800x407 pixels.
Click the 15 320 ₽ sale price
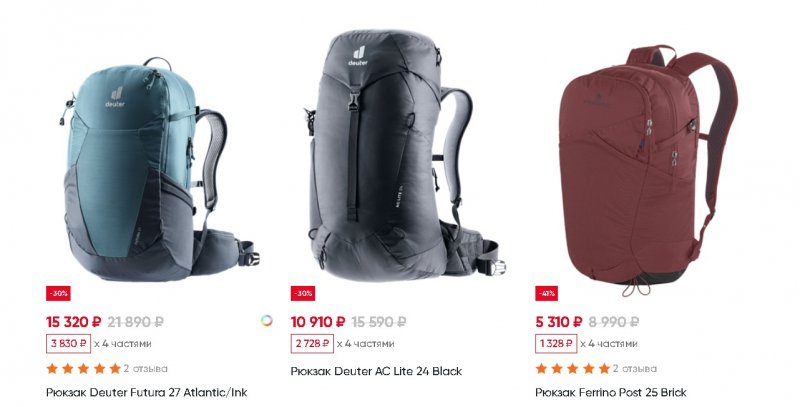[74, 322]
